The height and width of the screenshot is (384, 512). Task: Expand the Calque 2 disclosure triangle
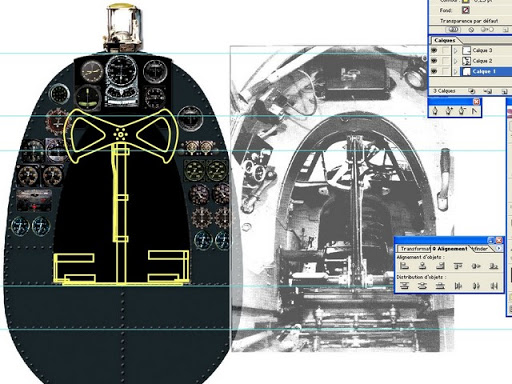[x=455, y=61]
